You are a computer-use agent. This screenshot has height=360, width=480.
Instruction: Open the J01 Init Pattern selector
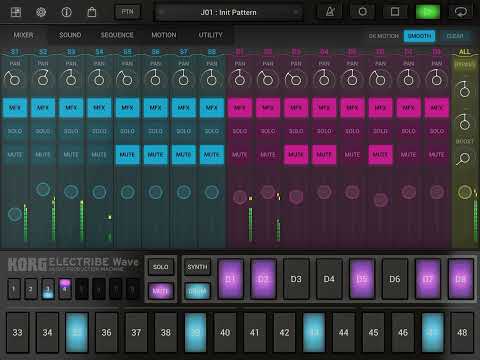pos(228,13)
